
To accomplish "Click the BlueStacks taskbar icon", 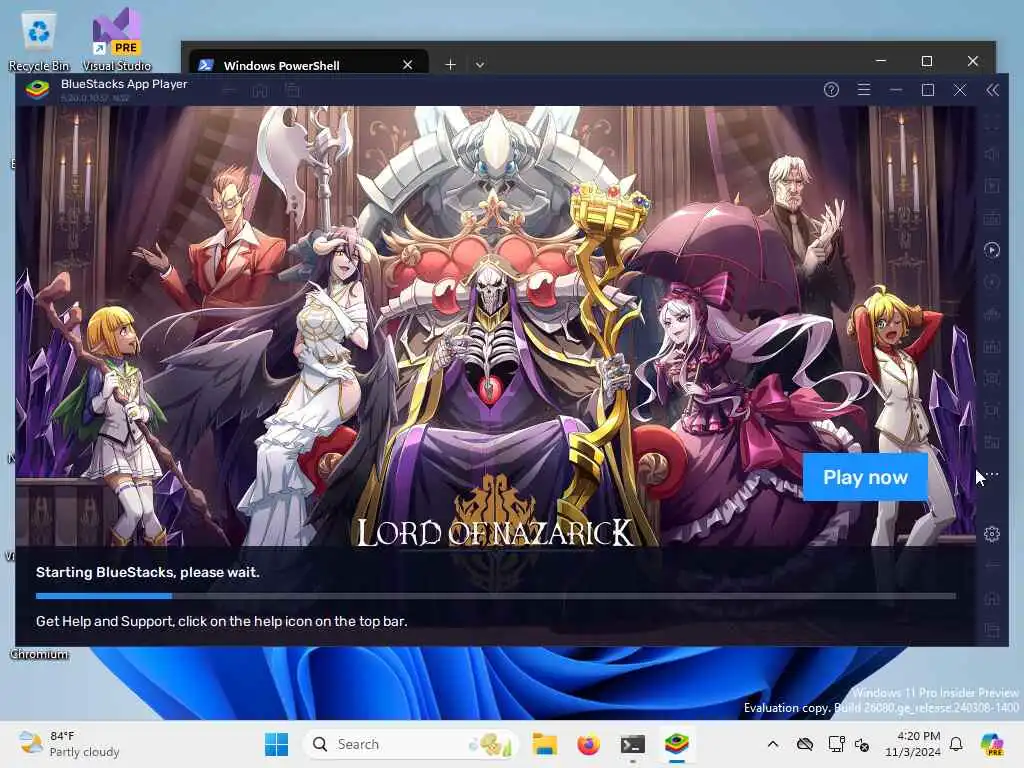I will coord(677,744).
